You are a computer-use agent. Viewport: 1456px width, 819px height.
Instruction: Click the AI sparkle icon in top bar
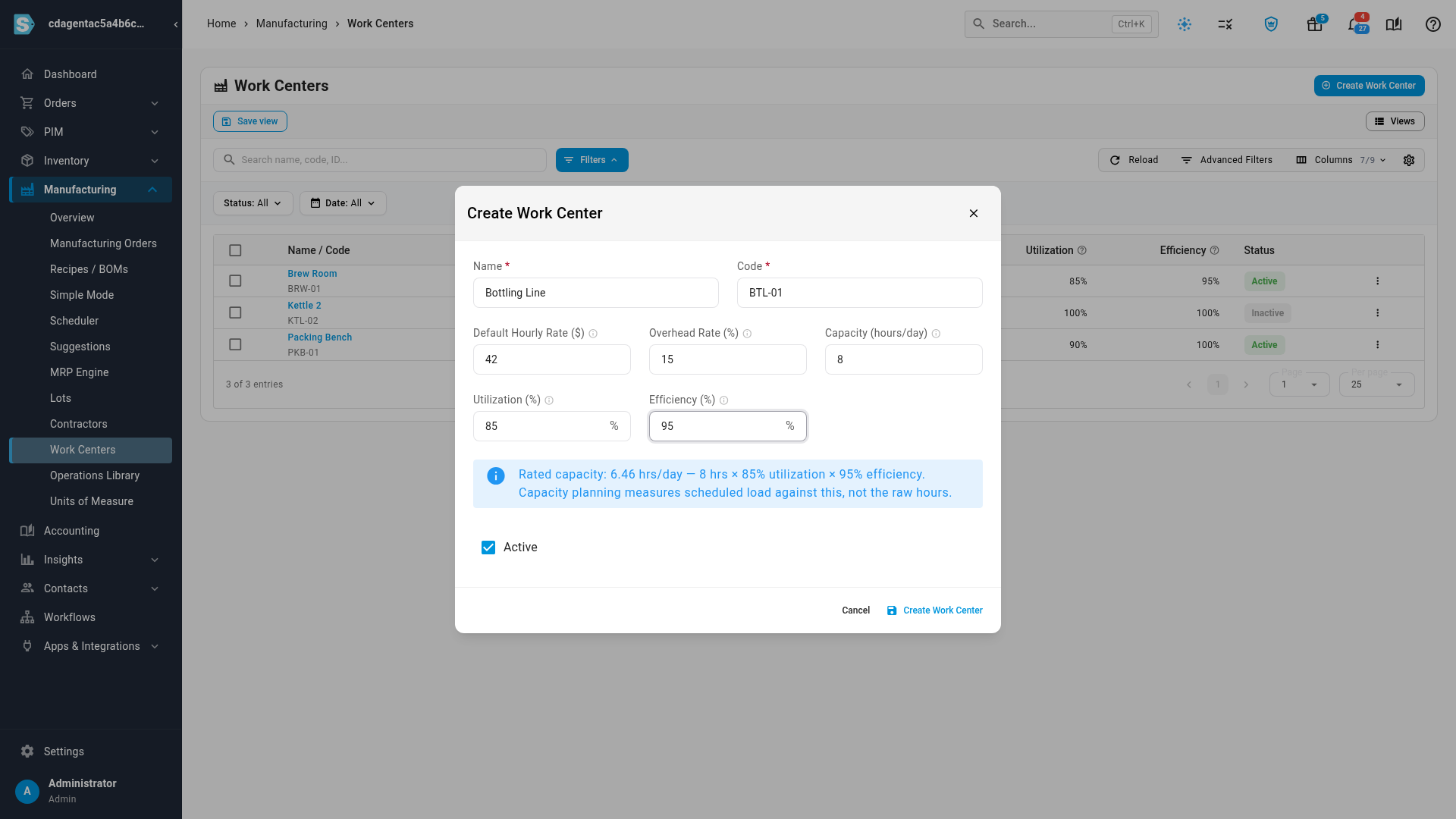coord(1185,24)
